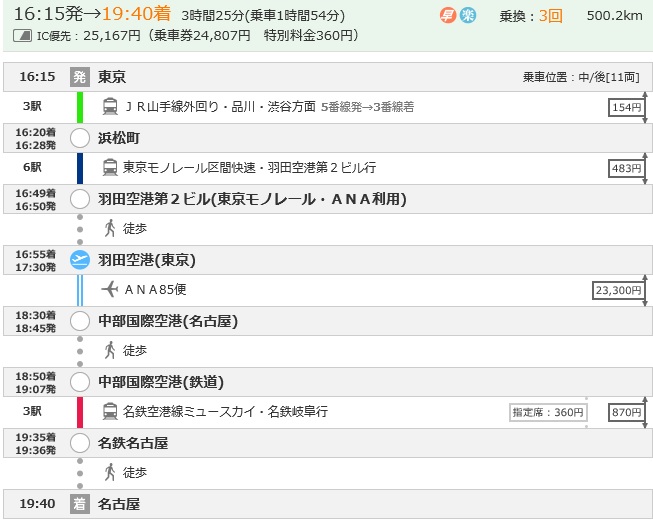Click the 6駅 count on the monorail row
653x527 pixels.
pyautogui.click(x=32, y=167)
